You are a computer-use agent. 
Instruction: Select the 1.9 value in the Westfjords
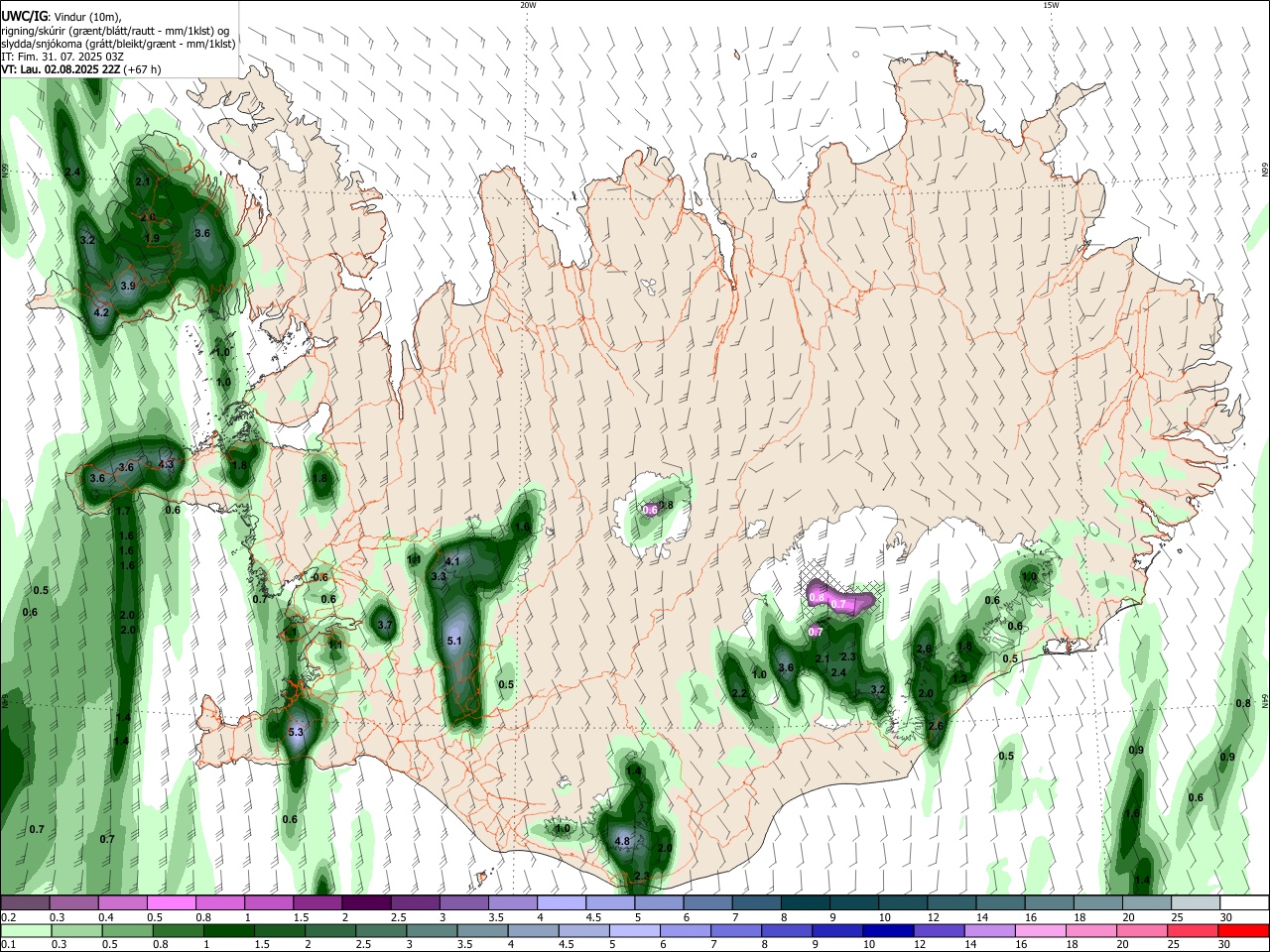pyautogui.click(x=152, y=239)
